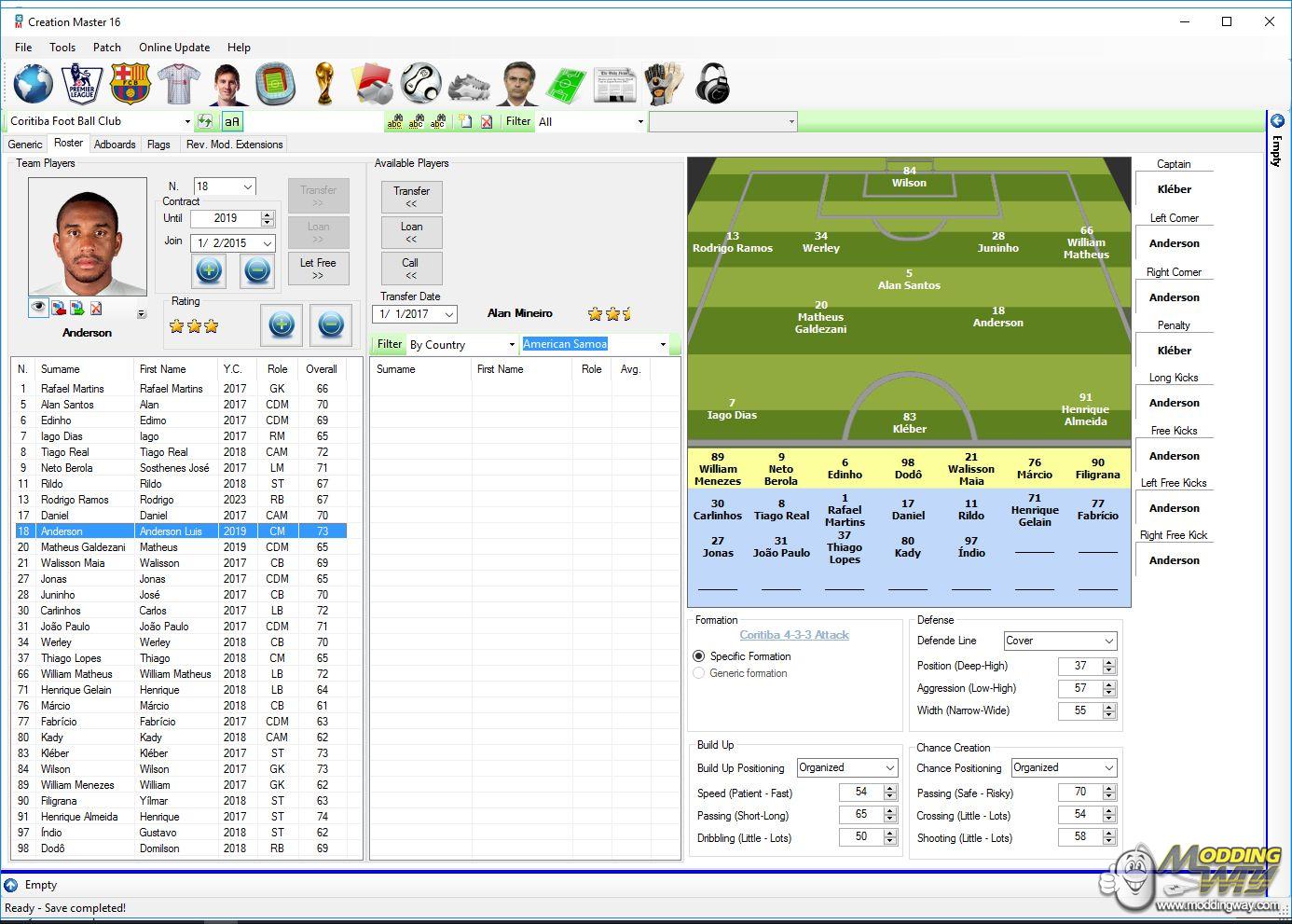Click the World Cup trophy icon

tap(323, 83)
